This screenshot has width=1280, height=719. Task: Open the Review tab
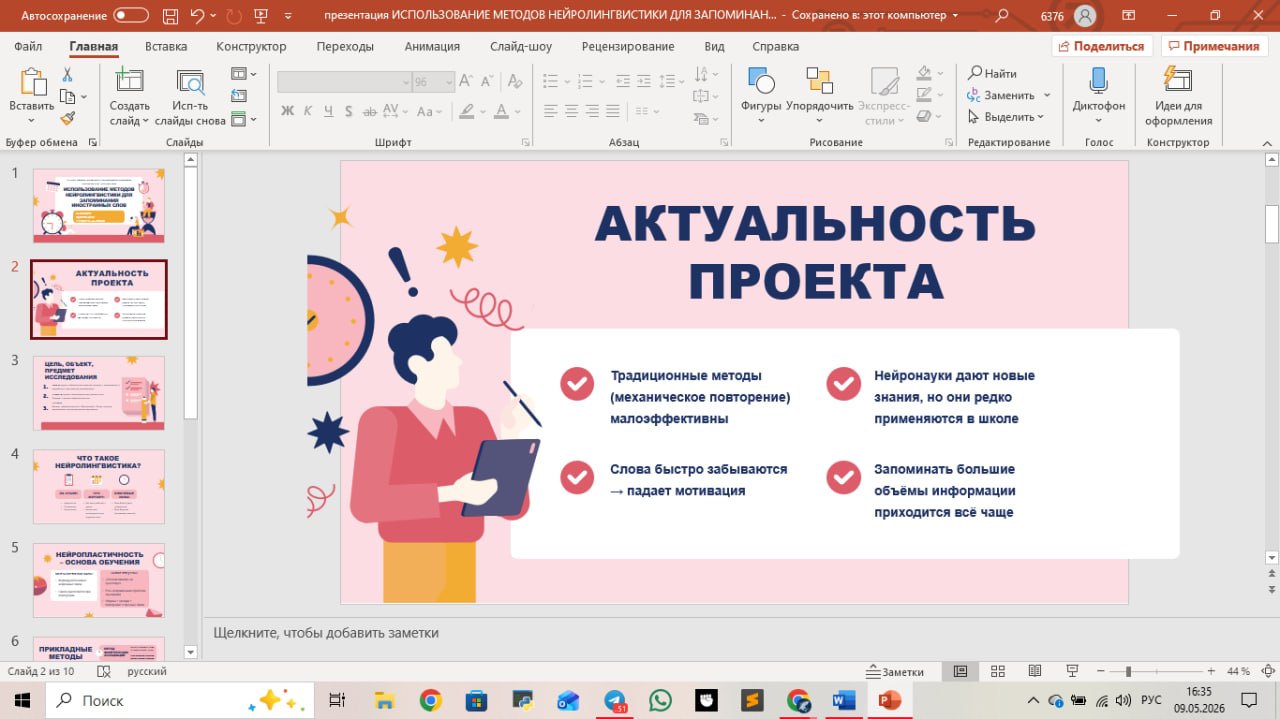click(628, 46)
